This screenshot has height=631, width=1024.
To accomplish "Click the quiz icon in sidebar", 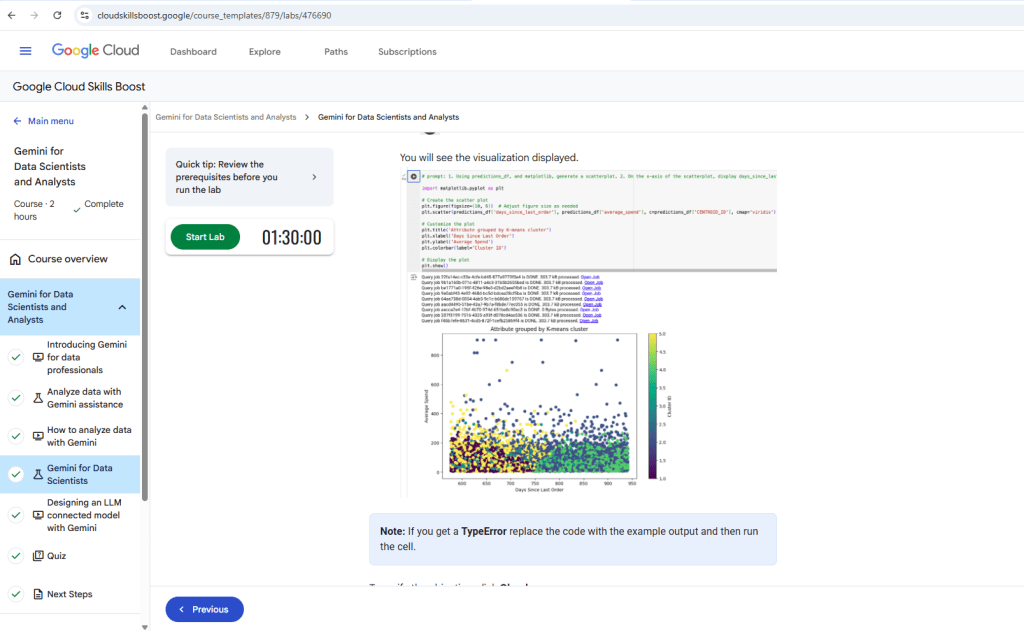I will 38,556.
